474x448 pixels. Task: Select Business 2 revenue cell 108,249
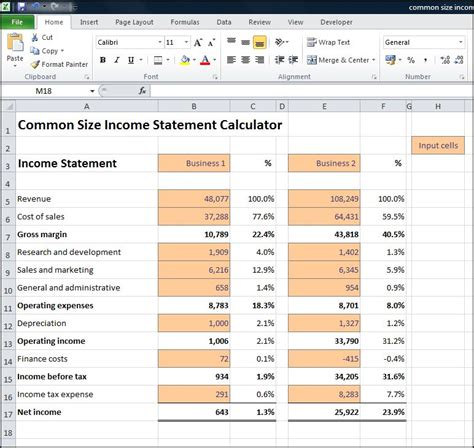[x=324, y=199]
